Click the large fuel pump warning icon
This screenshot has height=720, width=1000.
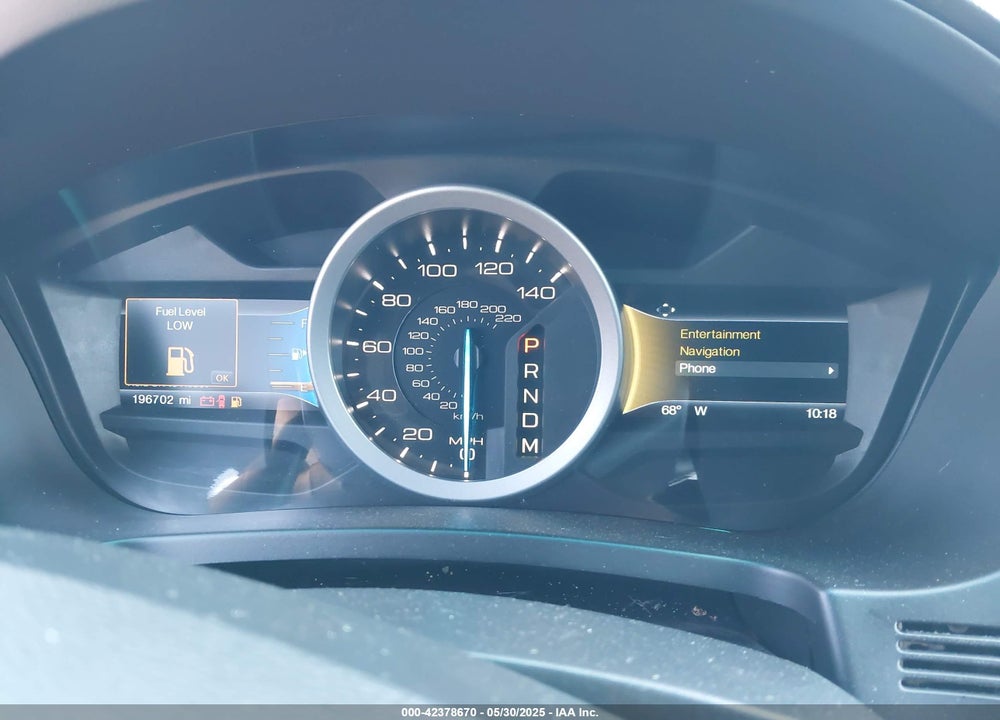[180, 360]
